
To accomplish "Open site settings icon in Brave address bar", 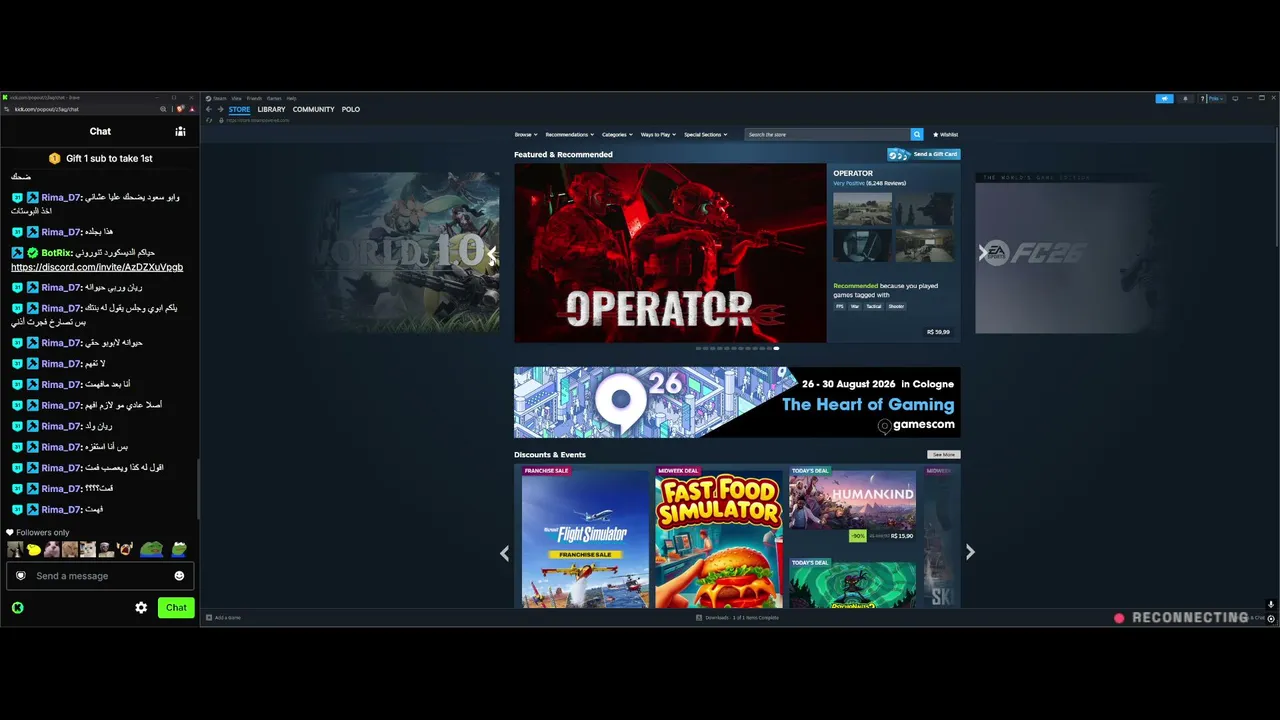I will pyautogui.click(x=7, y=109).
